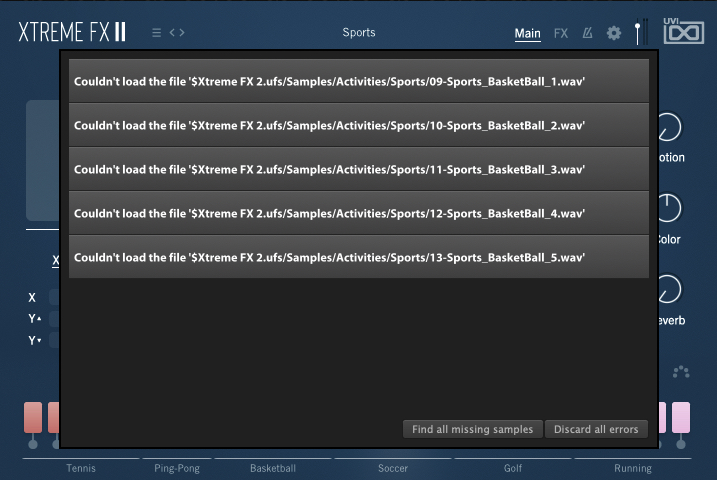Click the Y up axis label
717x480 pixels.
click(35, 319)
